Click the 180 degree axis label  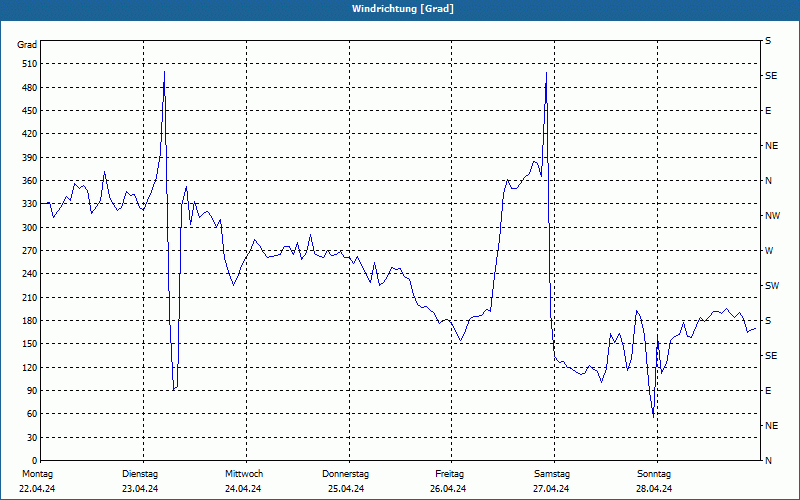(x=30, y=321)
